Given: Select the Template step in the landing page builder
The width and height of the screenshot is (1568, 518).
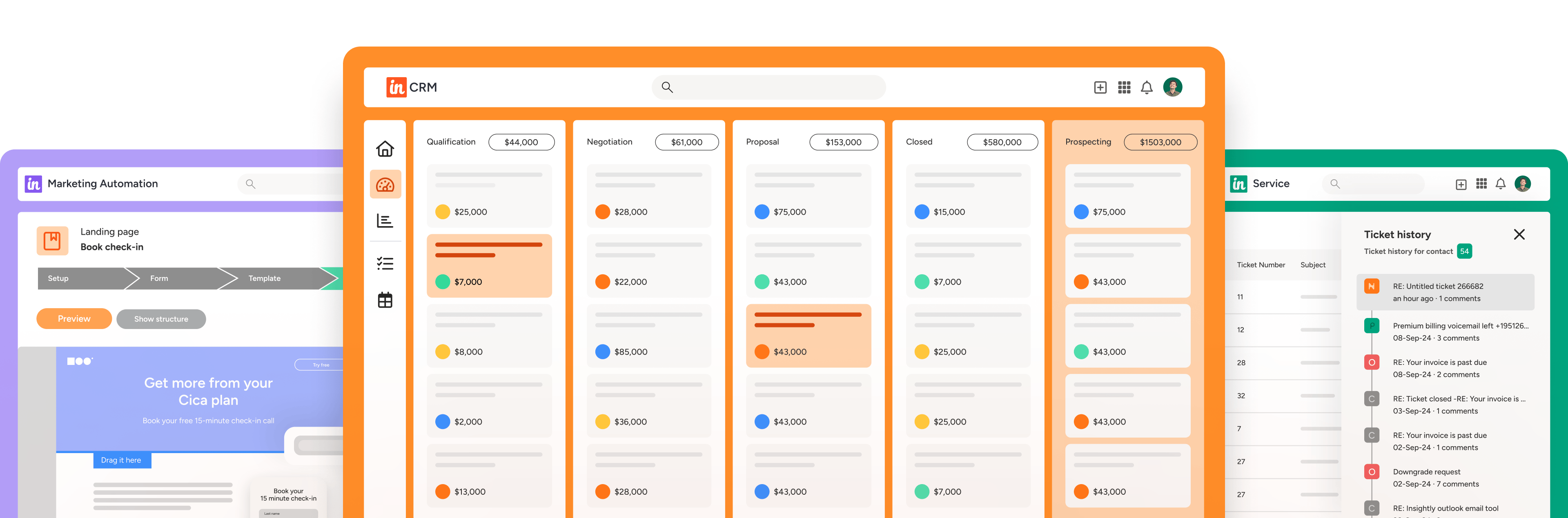Looking at the screenshot, I should coord(264,278).
